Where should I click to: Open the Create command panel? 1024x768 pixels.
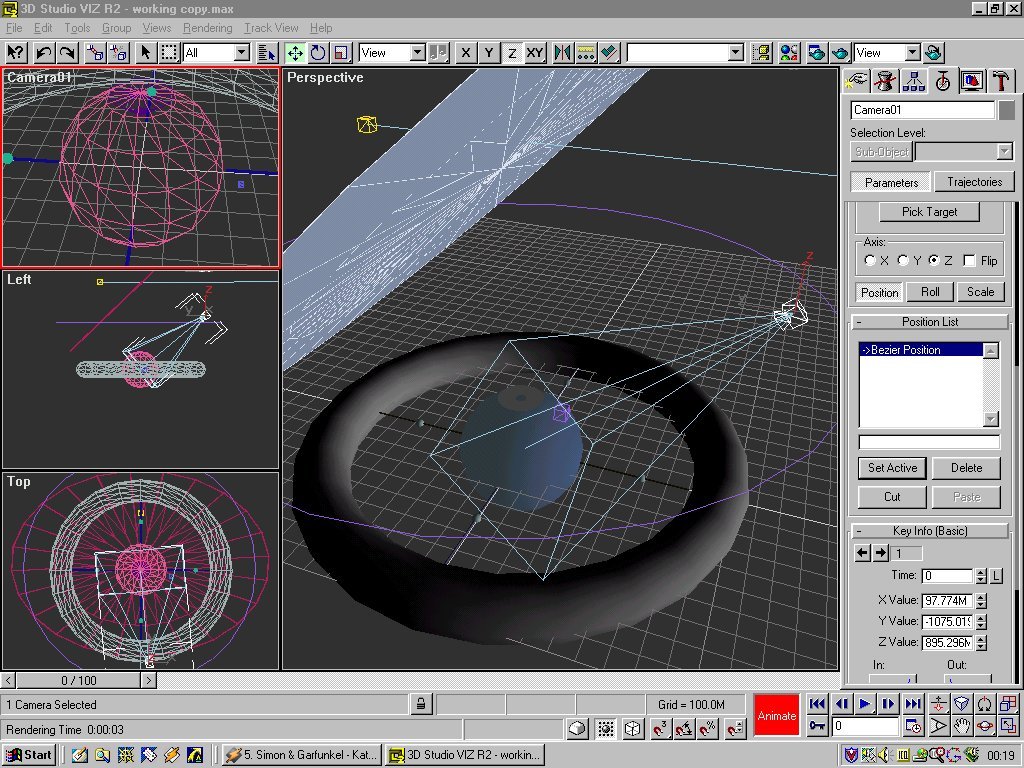856,81
